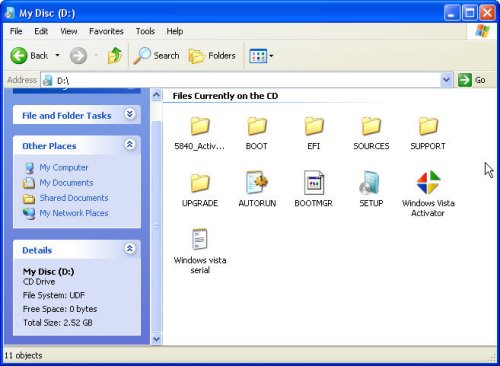Toggle the Folders pane
500x366 pixels.
tap(212, 55)
